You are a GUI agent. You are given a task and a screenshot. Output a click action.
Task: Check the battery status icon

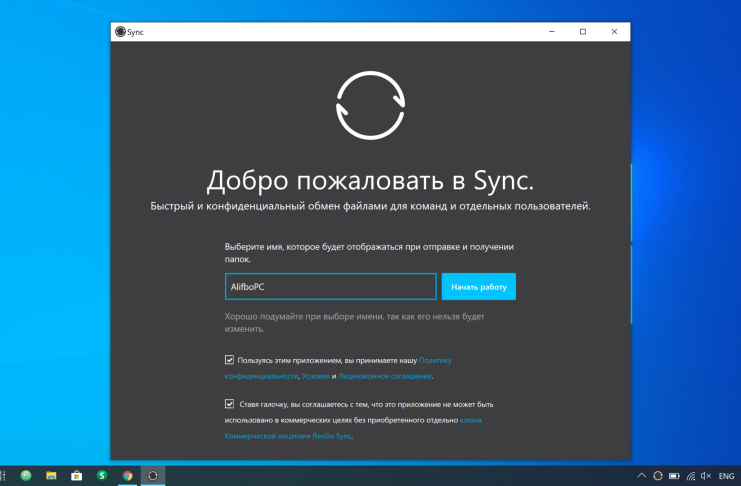point(674,476)
